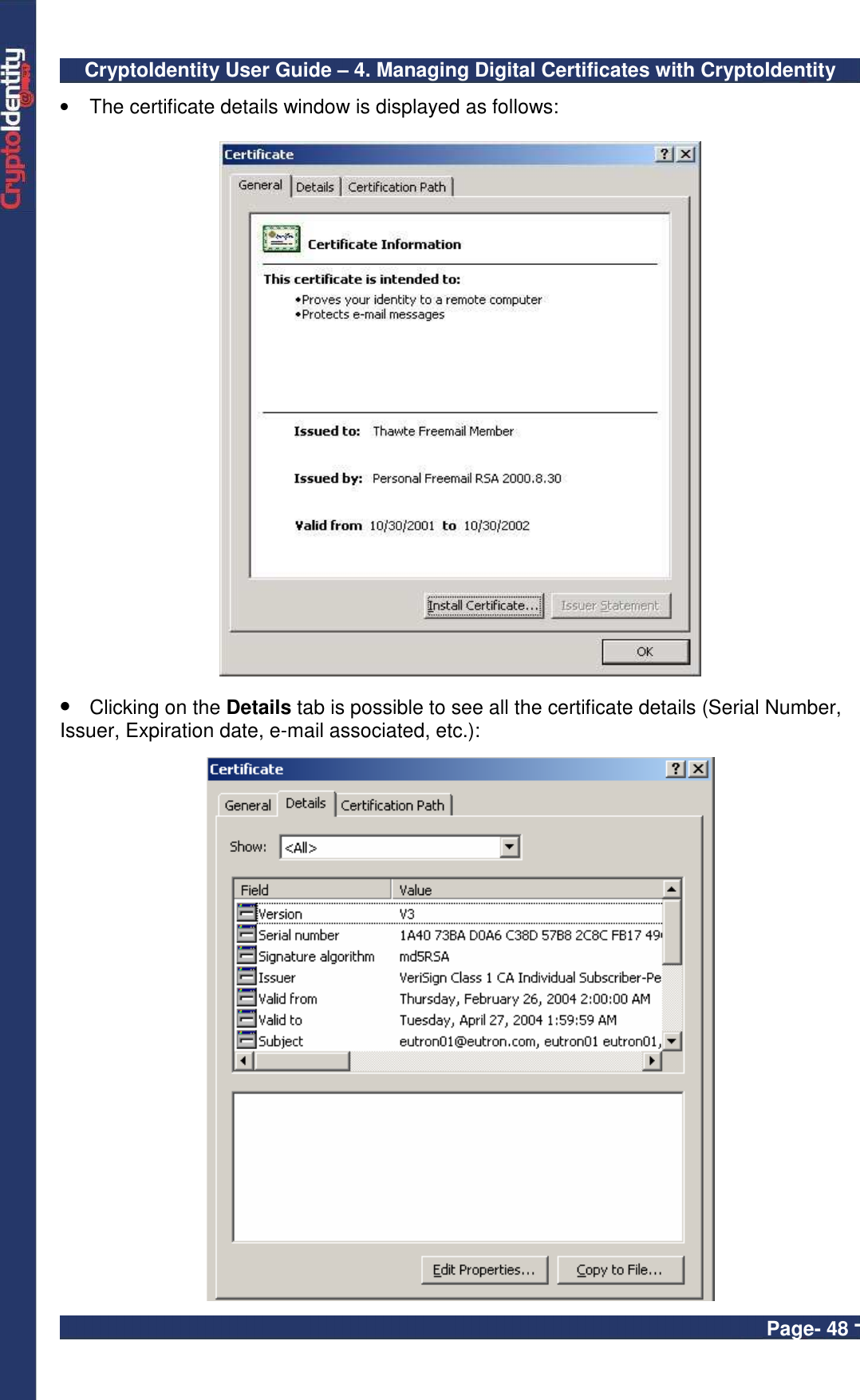Click value Thursday, February 26, 2004 2:00:00 AM

tap(525, 998)
